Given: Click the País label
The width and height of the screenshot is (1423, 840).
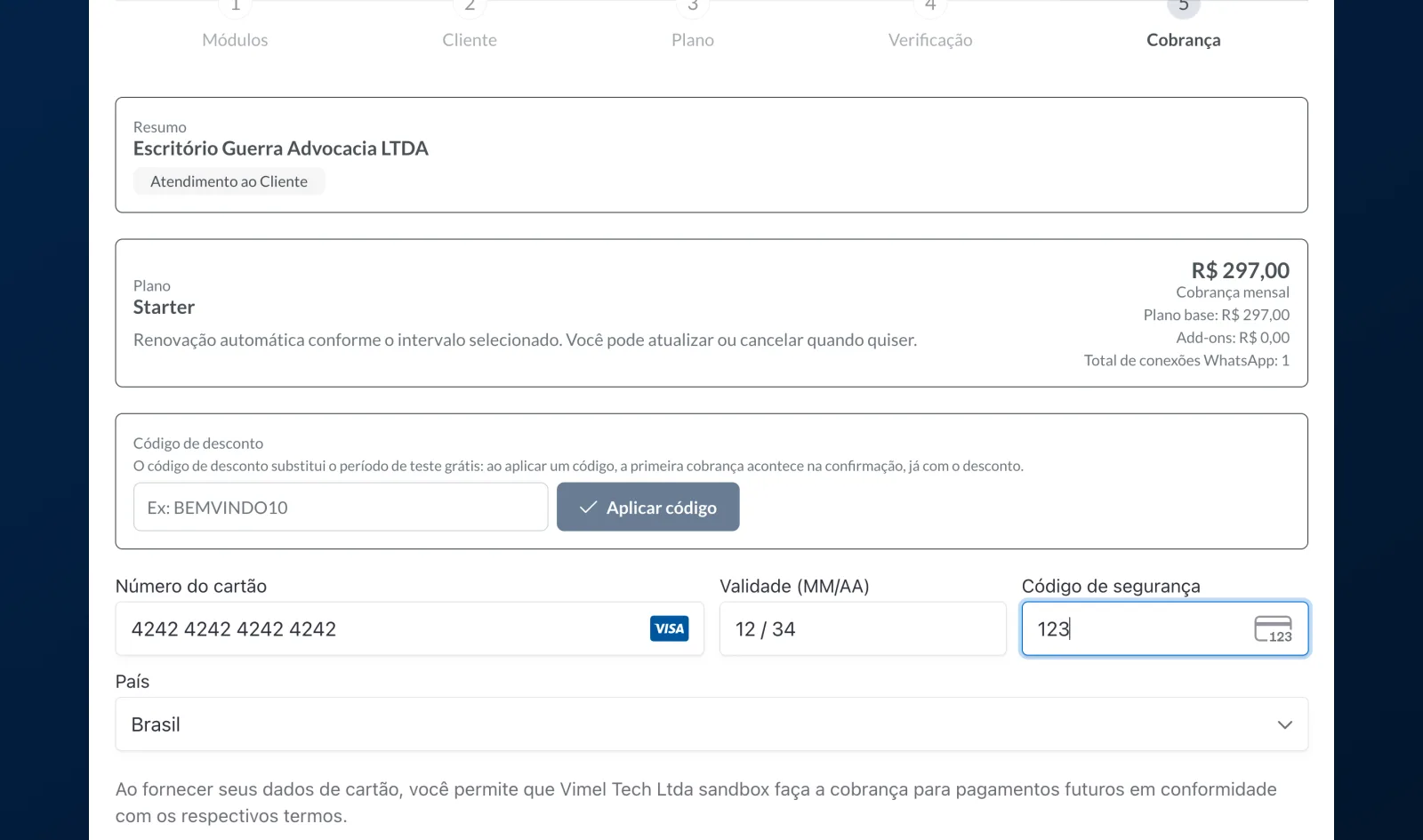Looking at the screenshot, I should [133, 682].
